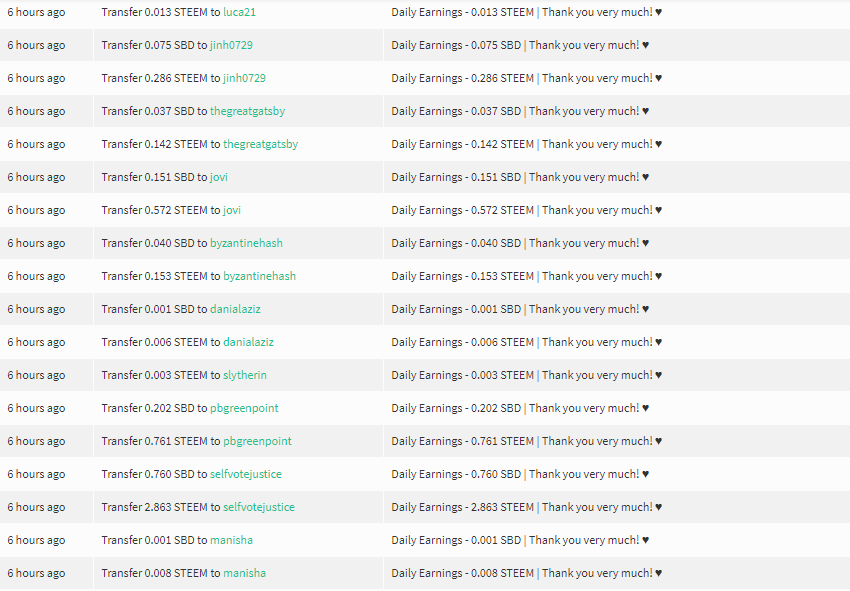
Task: Open danialaziz link in 0.006 STEEM transfer
Action: pos(248,342)
